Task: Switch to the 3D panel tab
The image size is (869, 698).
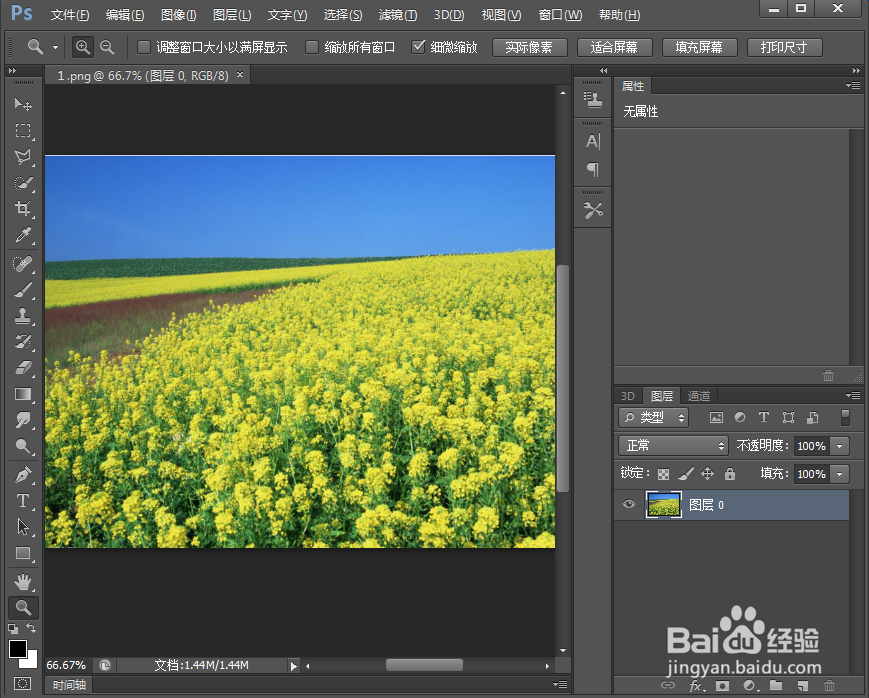Action: [628, 396]
